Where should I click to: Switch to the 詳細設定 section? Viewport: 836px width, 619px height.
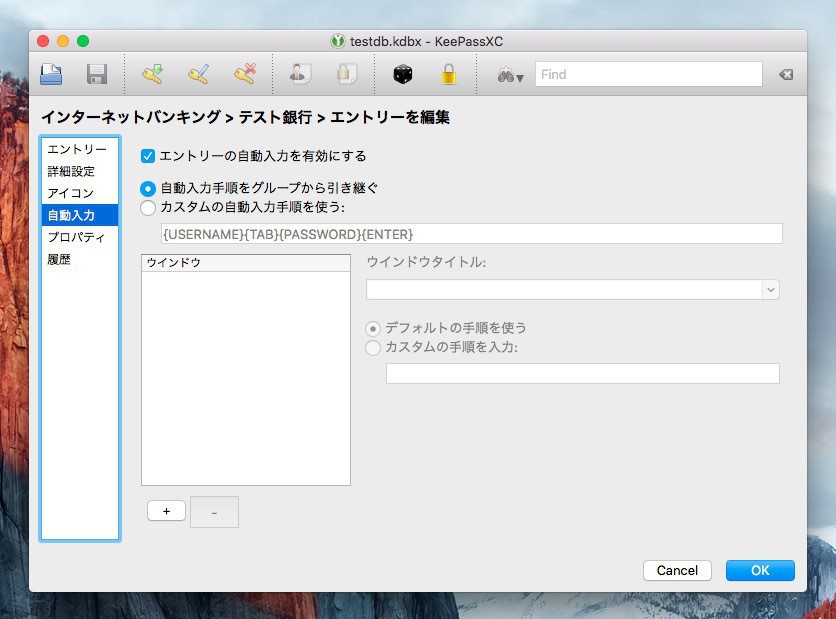point(71,171)
